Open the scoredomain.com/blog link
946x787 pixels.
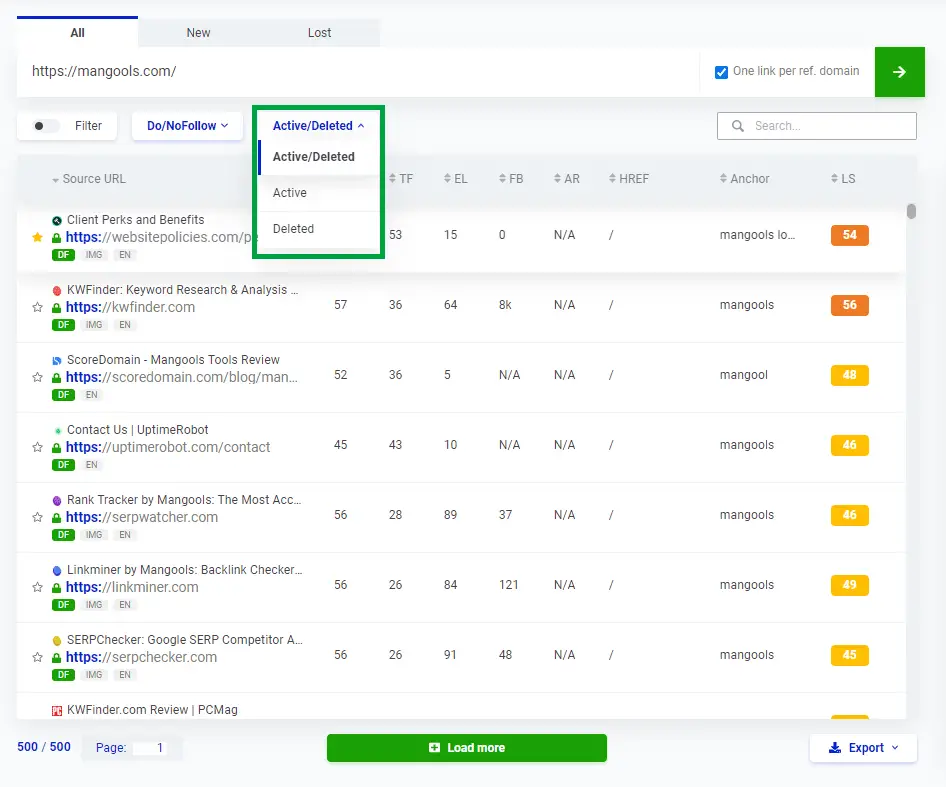[x=182, y=377]
